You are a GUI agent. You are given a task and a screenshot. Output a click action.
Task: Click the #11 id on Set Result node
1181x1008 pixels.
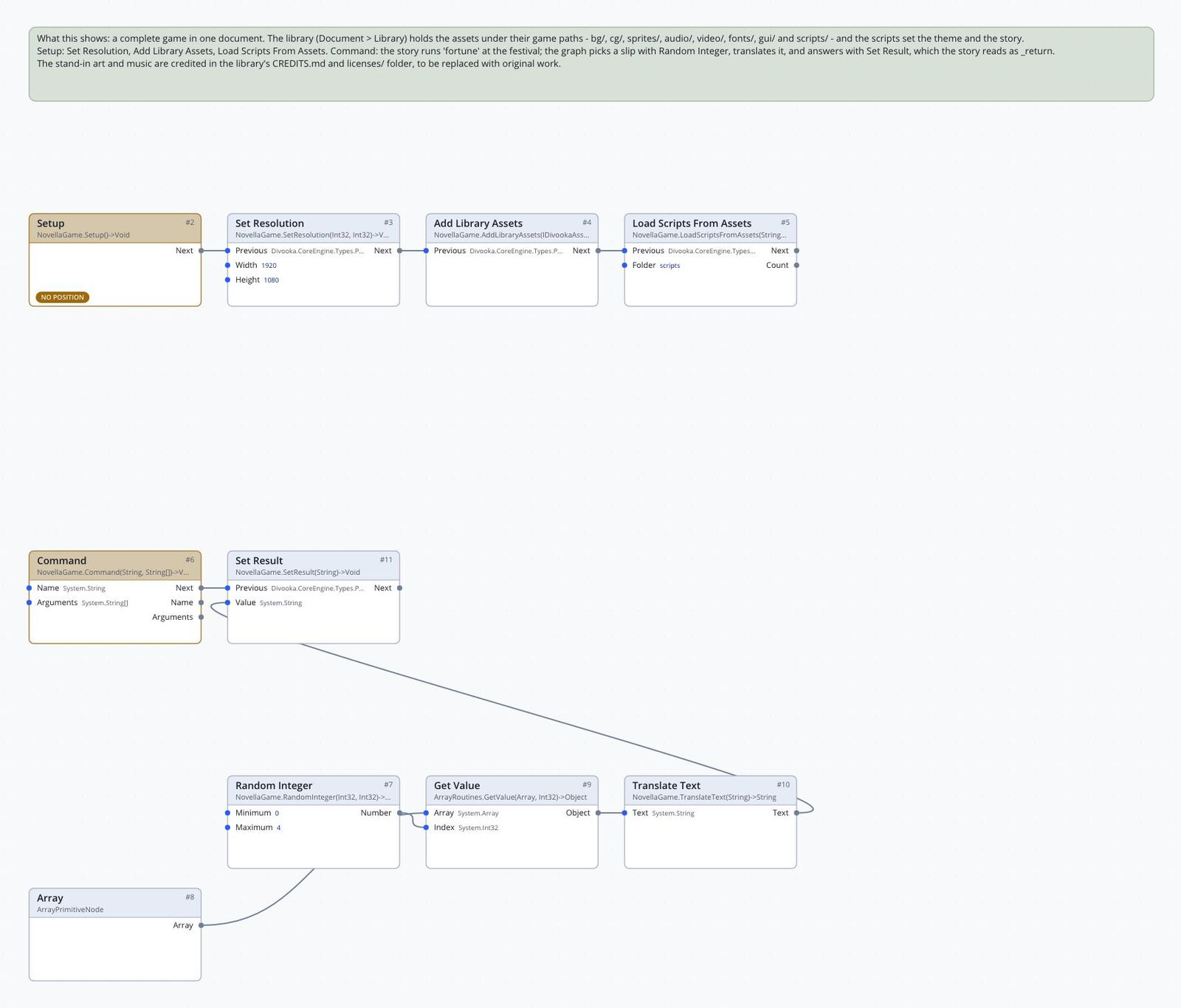(386, 560)
